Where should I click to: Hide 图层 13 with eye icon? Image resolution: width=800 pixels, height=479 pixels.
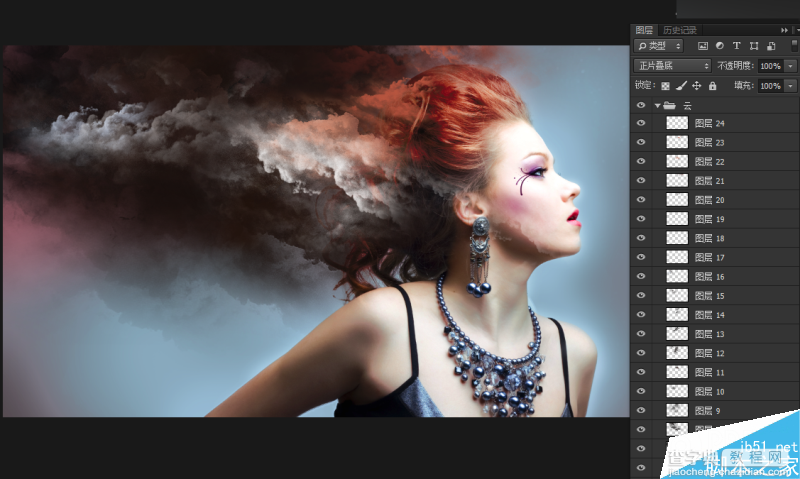pyautogui.click(x=641, y=334)
